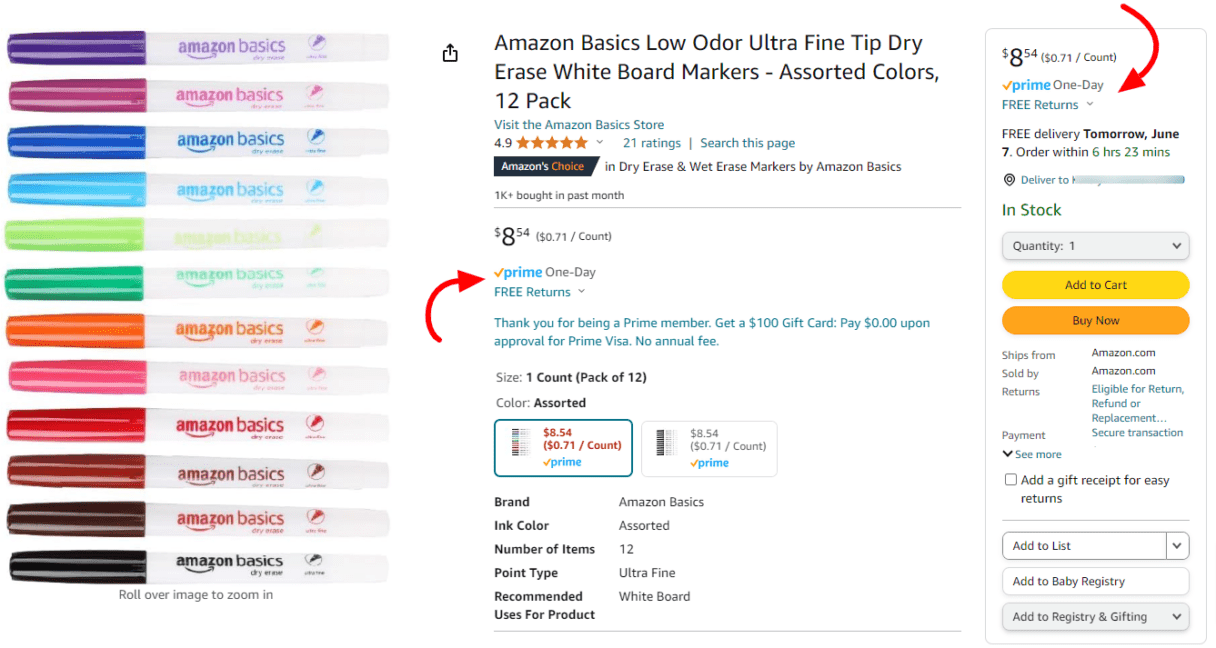
Task: Click the Prime logo in the buy box
Action: [1026, 85]
